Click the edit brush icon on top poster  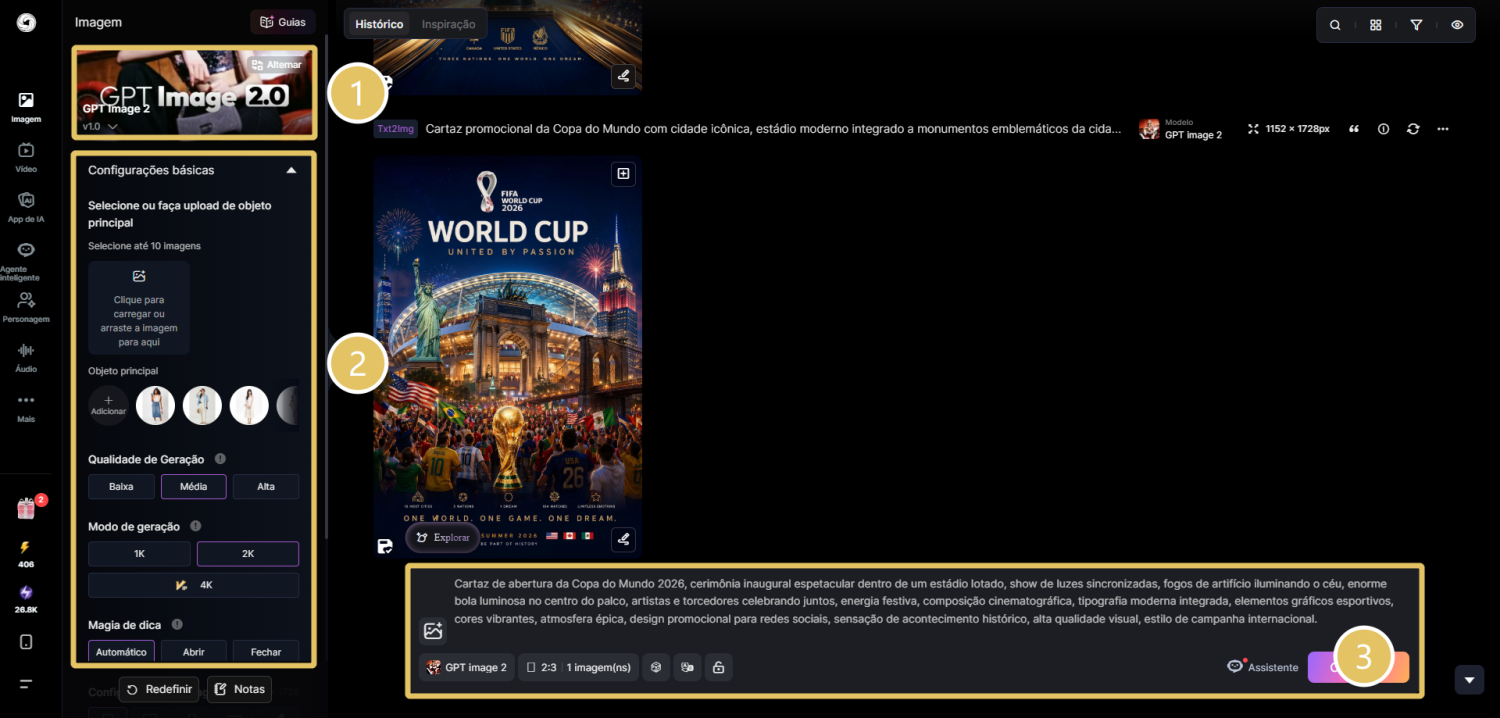coord(623,76)
